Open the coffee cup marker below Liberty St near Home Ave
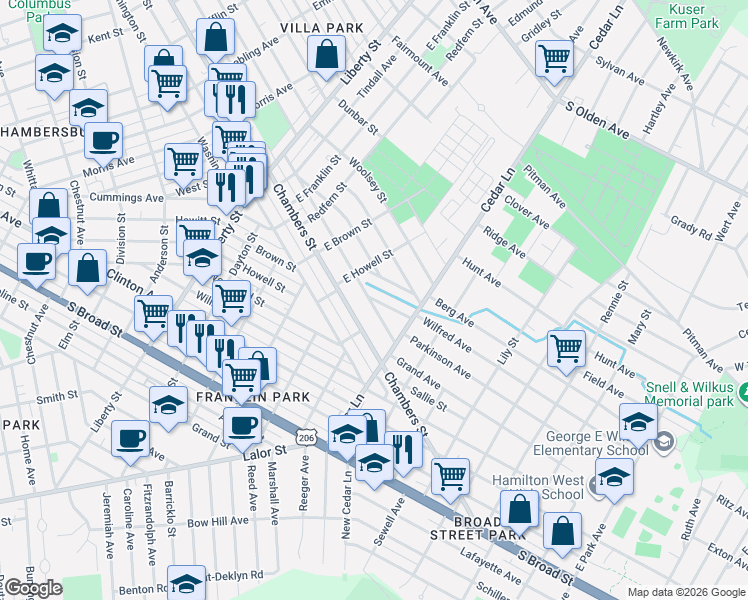748x600 pixels. (131, 439)
